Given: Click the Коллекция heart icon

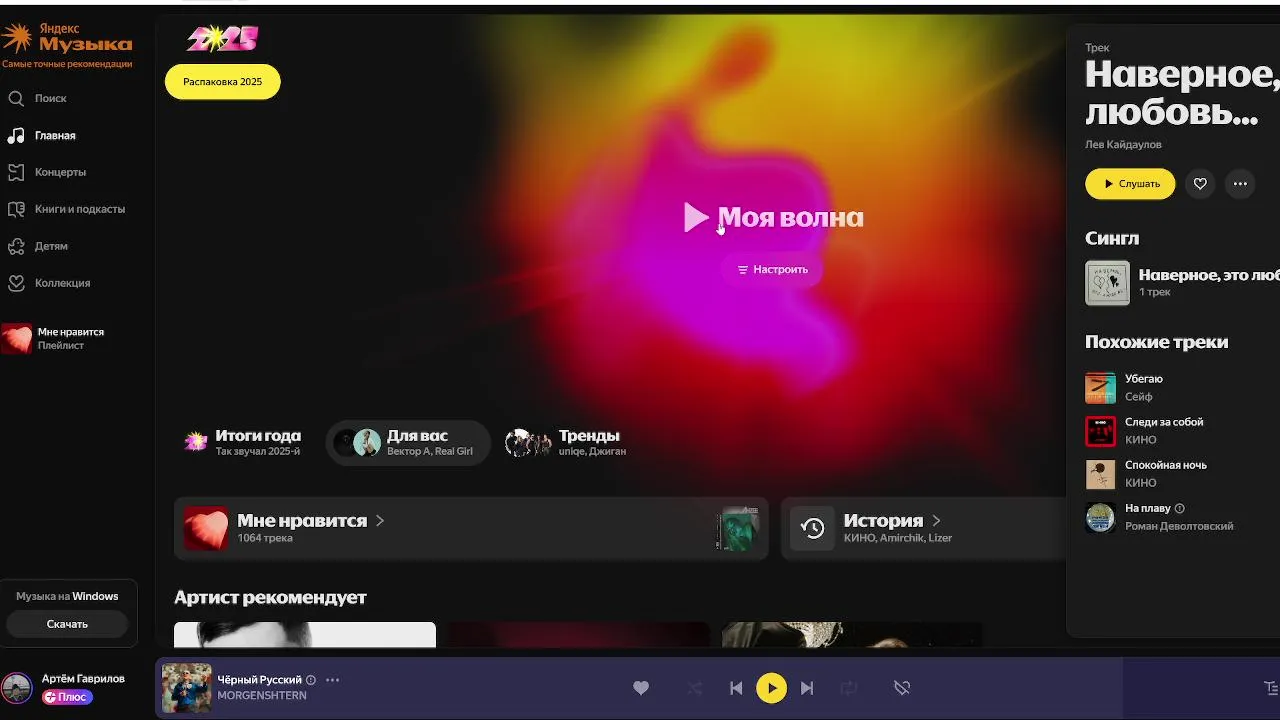Looking at the screenshot, I should click(x=16, y=283).
